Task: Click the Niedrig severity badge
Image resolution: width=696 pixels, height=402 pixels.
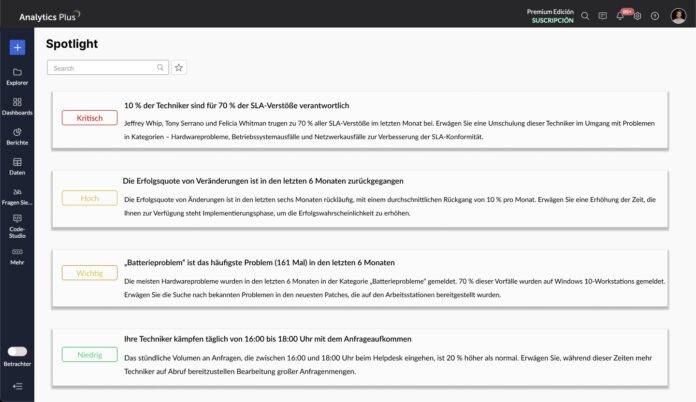Action: [x=90, y=355]
